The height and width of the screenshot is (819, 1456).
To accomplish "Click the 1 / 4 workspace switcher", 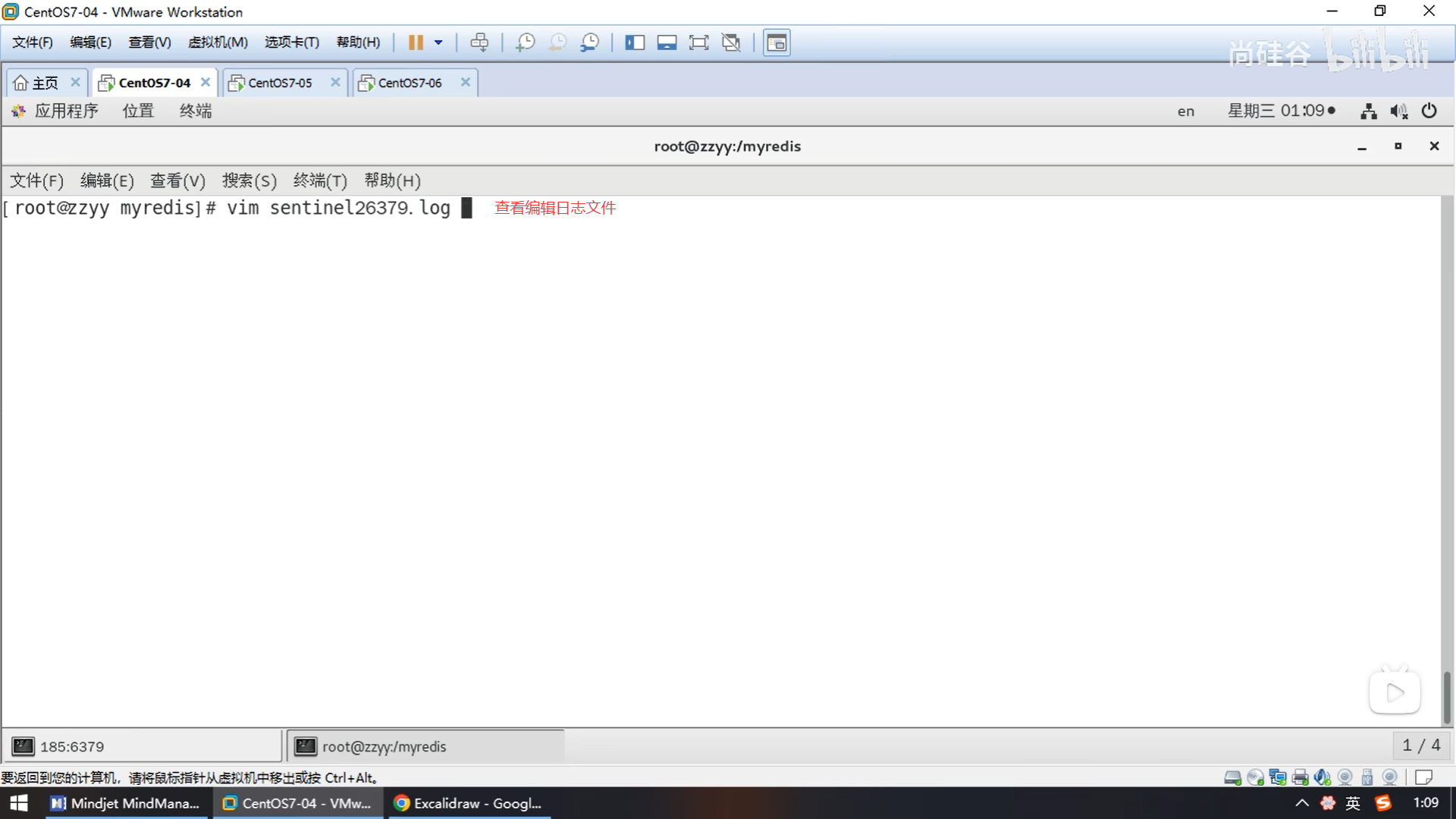I will coord(1420,745).
